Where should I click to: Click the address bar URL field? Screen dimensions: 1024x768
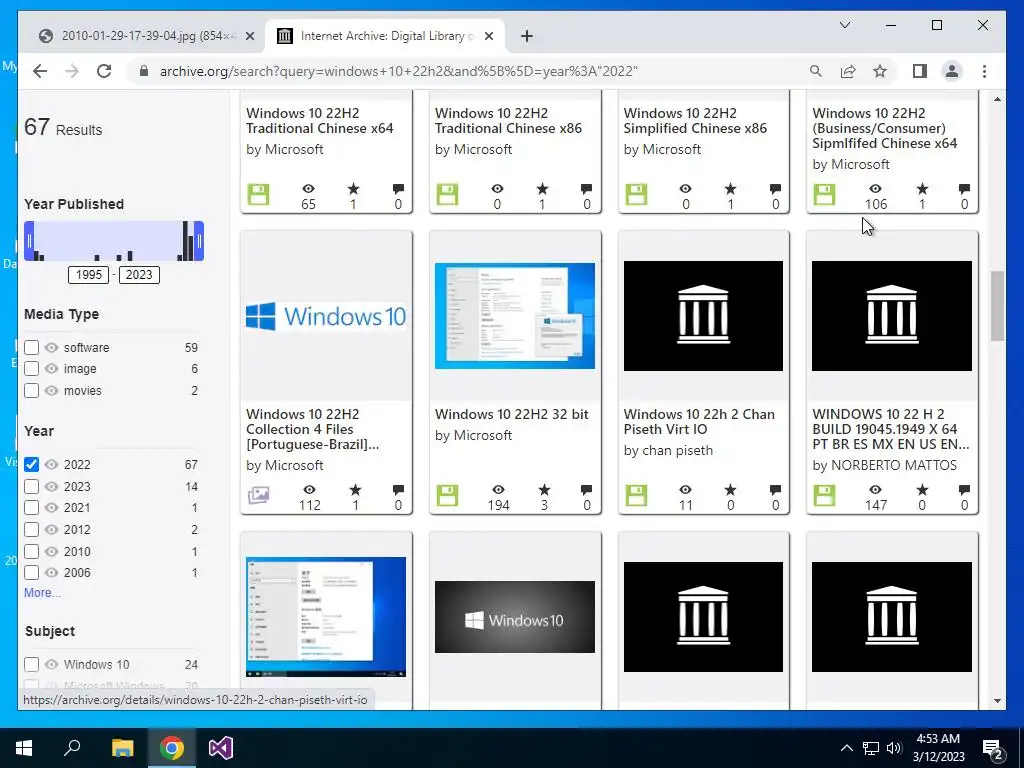tap(398, 71)
